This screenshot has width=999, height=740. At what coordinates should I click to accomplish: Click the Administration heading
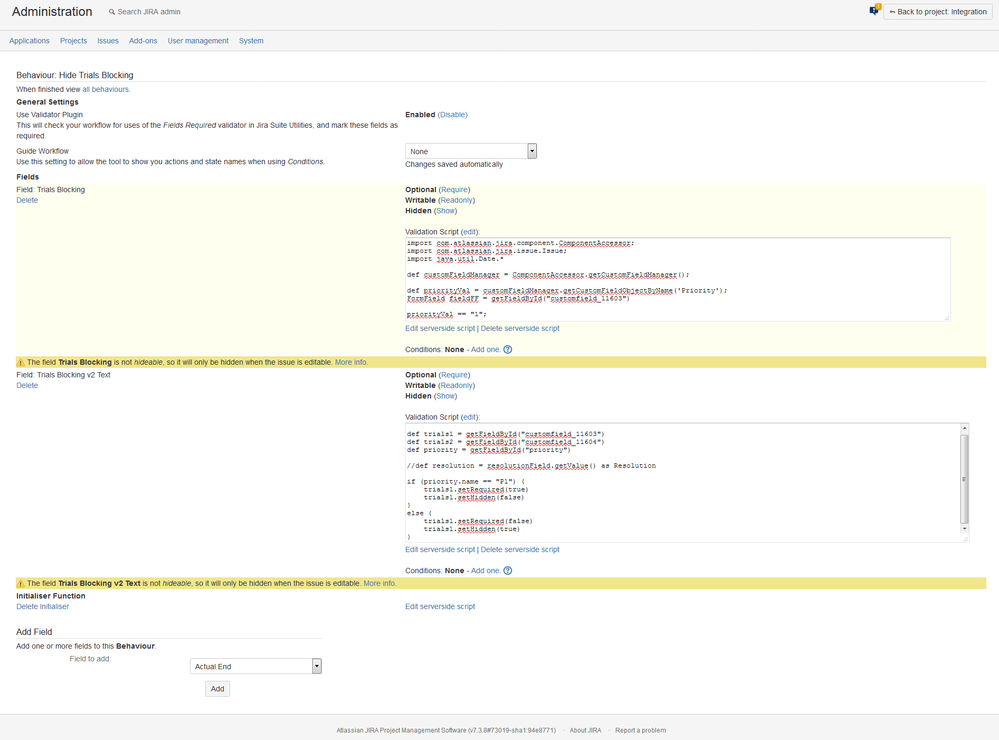click(52, 11)
